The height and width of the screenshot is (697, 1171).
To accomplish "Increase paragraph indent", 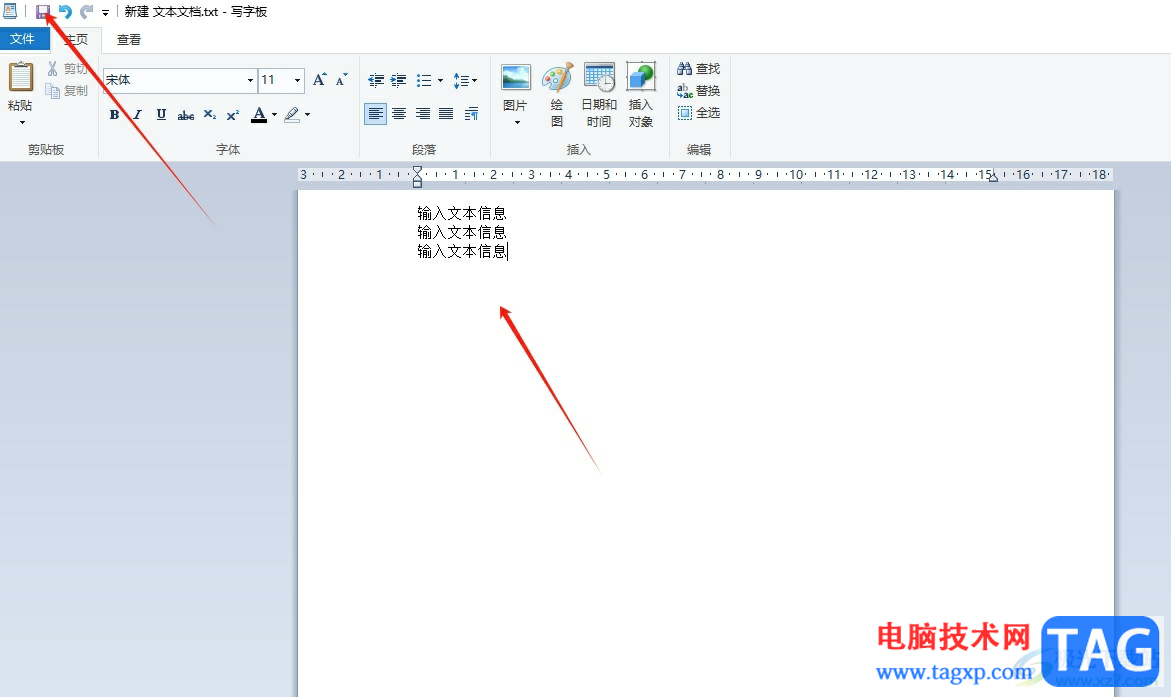I will point(399,80).
